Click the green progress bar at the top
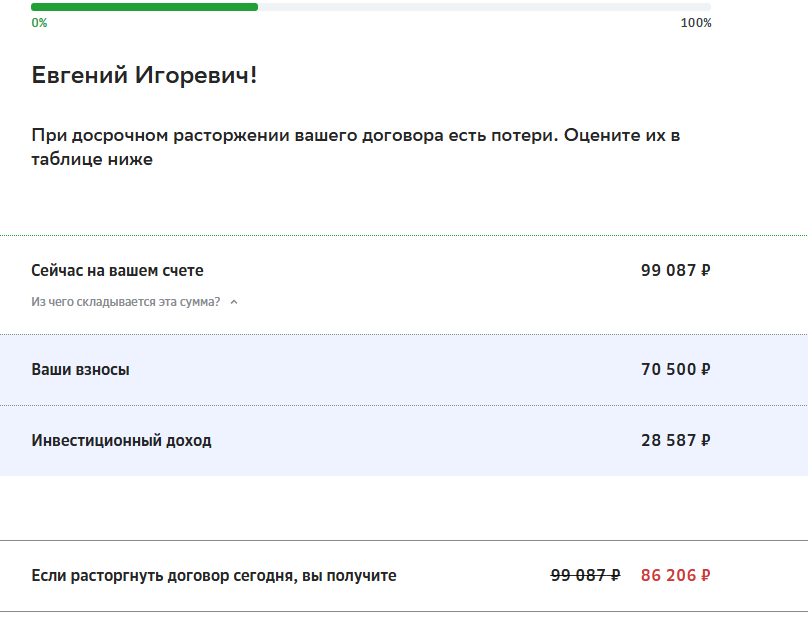The height and width of the screenshot is (619, 808). tap(144, 7)
